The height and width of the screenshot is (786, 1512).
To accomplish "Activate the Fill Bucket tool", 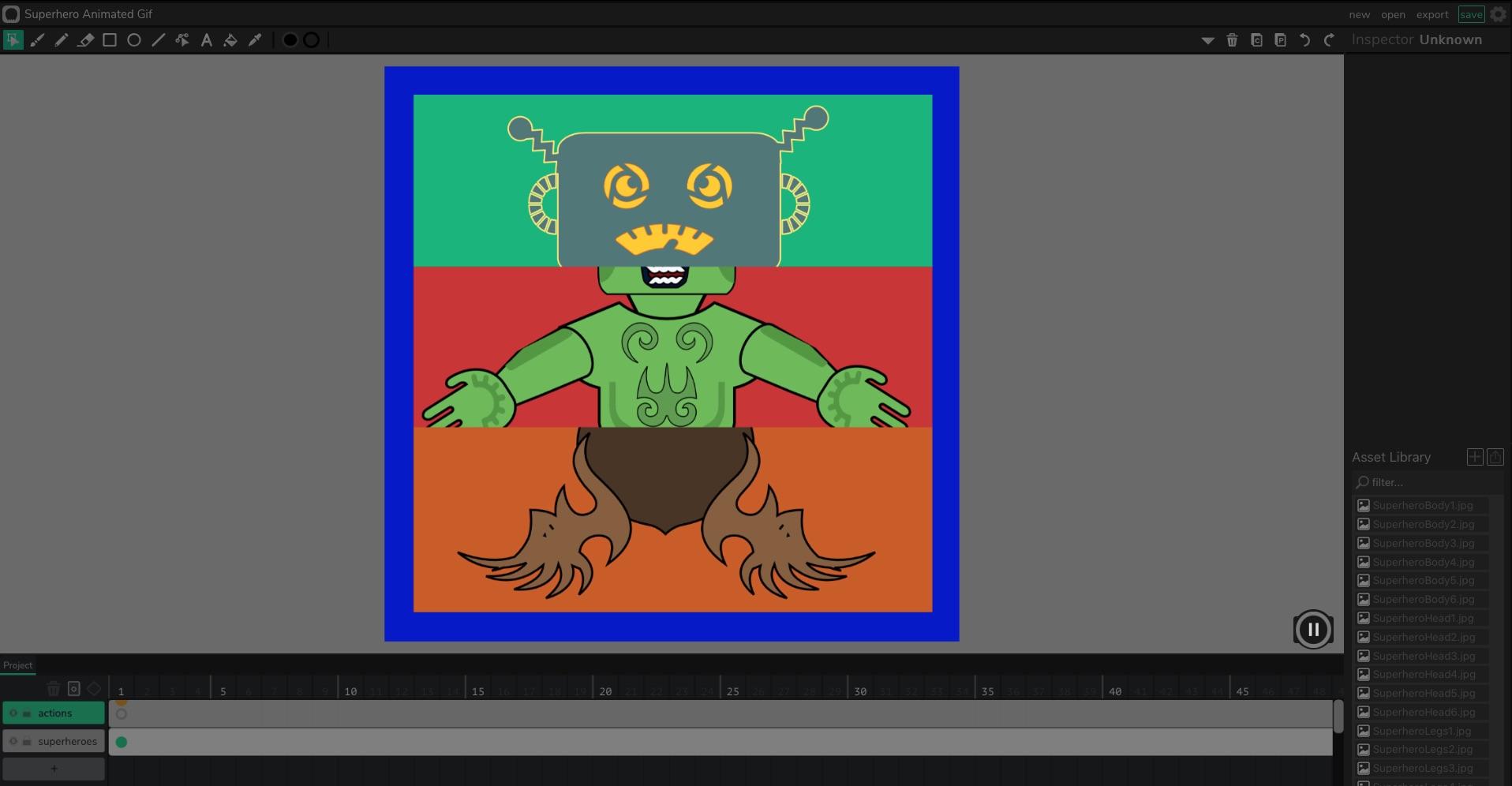I will (x=230, y=39).
